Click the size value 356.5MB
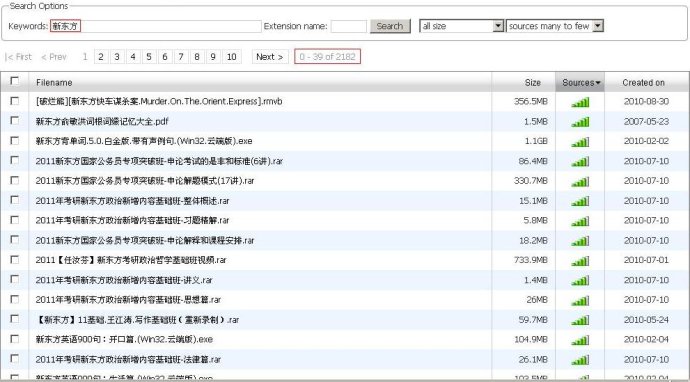This screenshot has width=690, height=382. 531,102
